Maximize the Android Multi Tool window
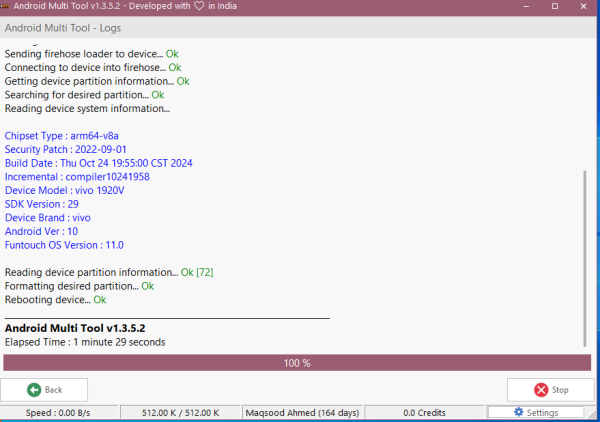This screenshot has height=422, width=600. pyautogui.click(x=555, y=7)
